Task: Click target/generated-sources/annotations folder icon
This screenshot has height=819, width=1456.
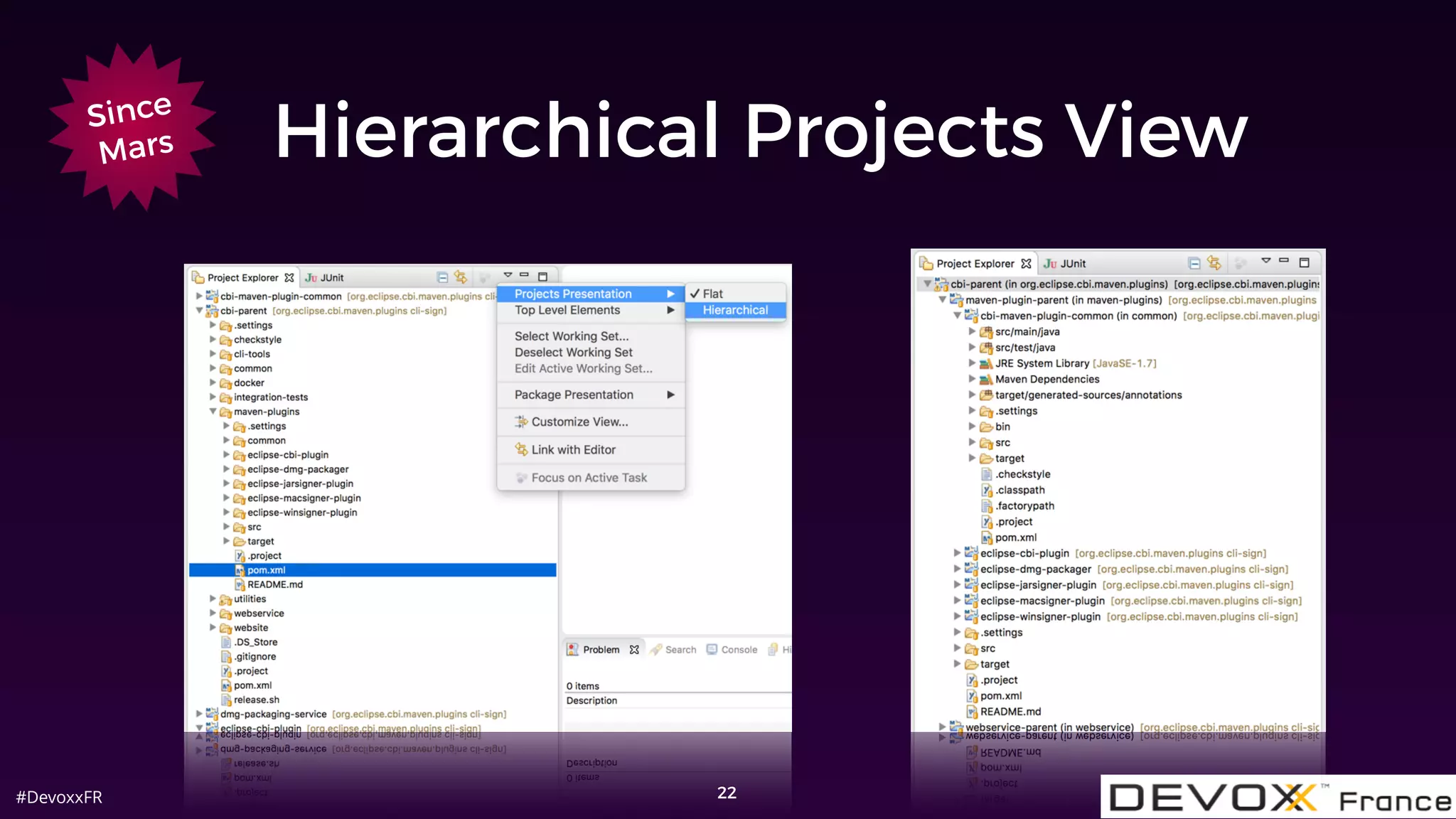Action: 986,395
